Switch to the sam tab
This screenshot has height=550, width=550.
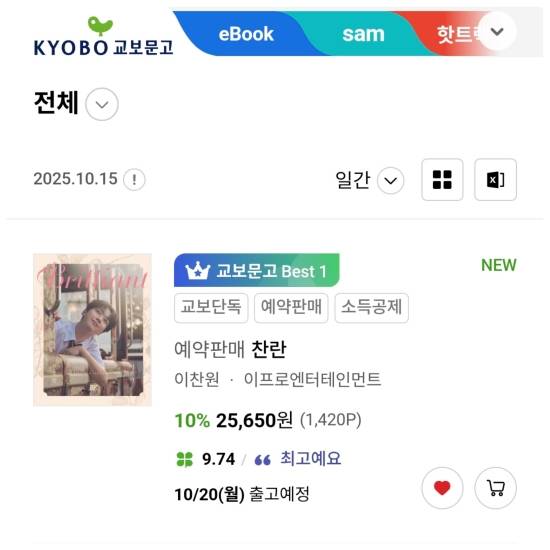(x=363, y=34)
